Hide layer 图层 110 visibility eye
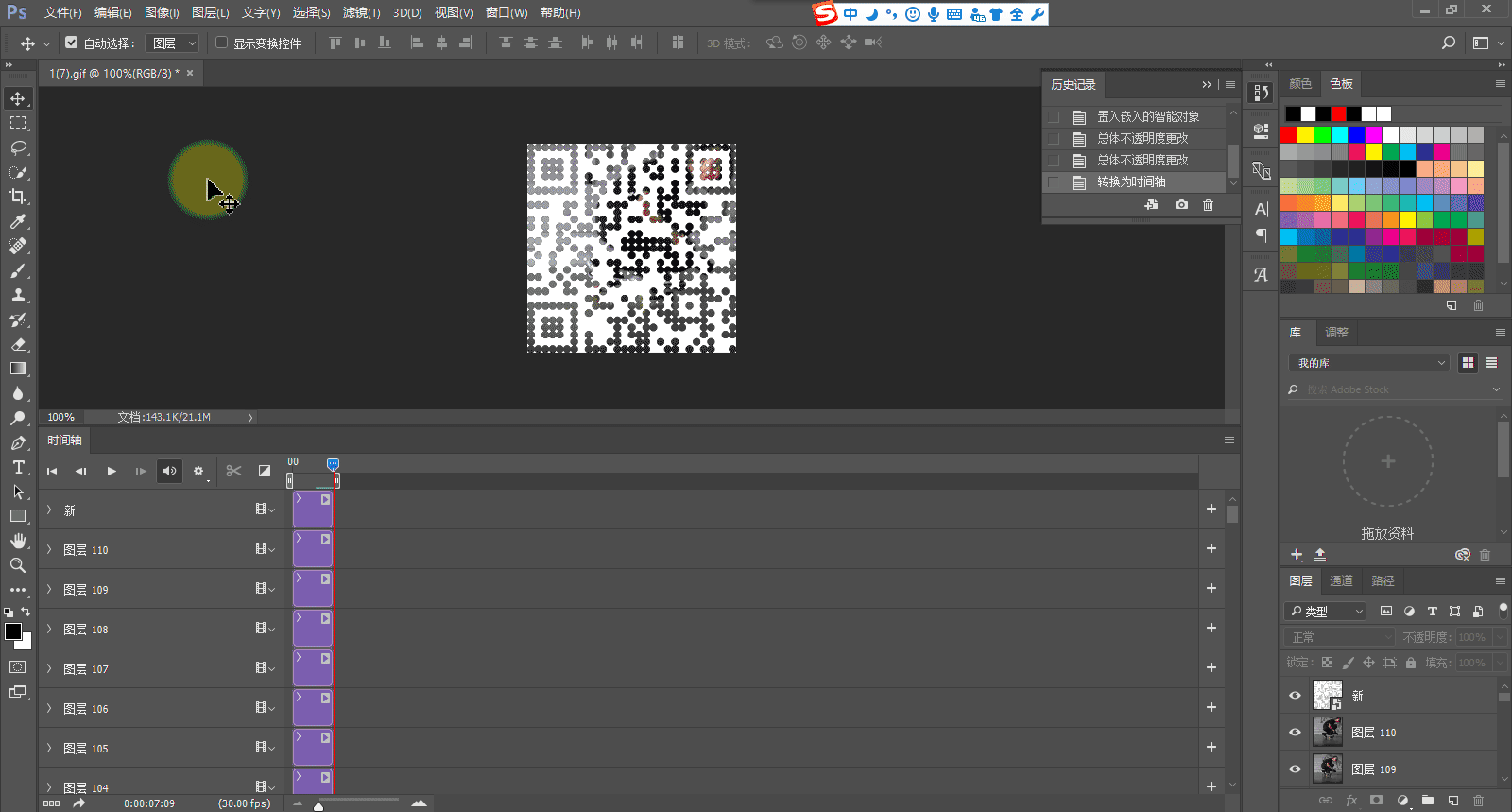Viewport: 1512px width, 812px height. (1295, 733)
